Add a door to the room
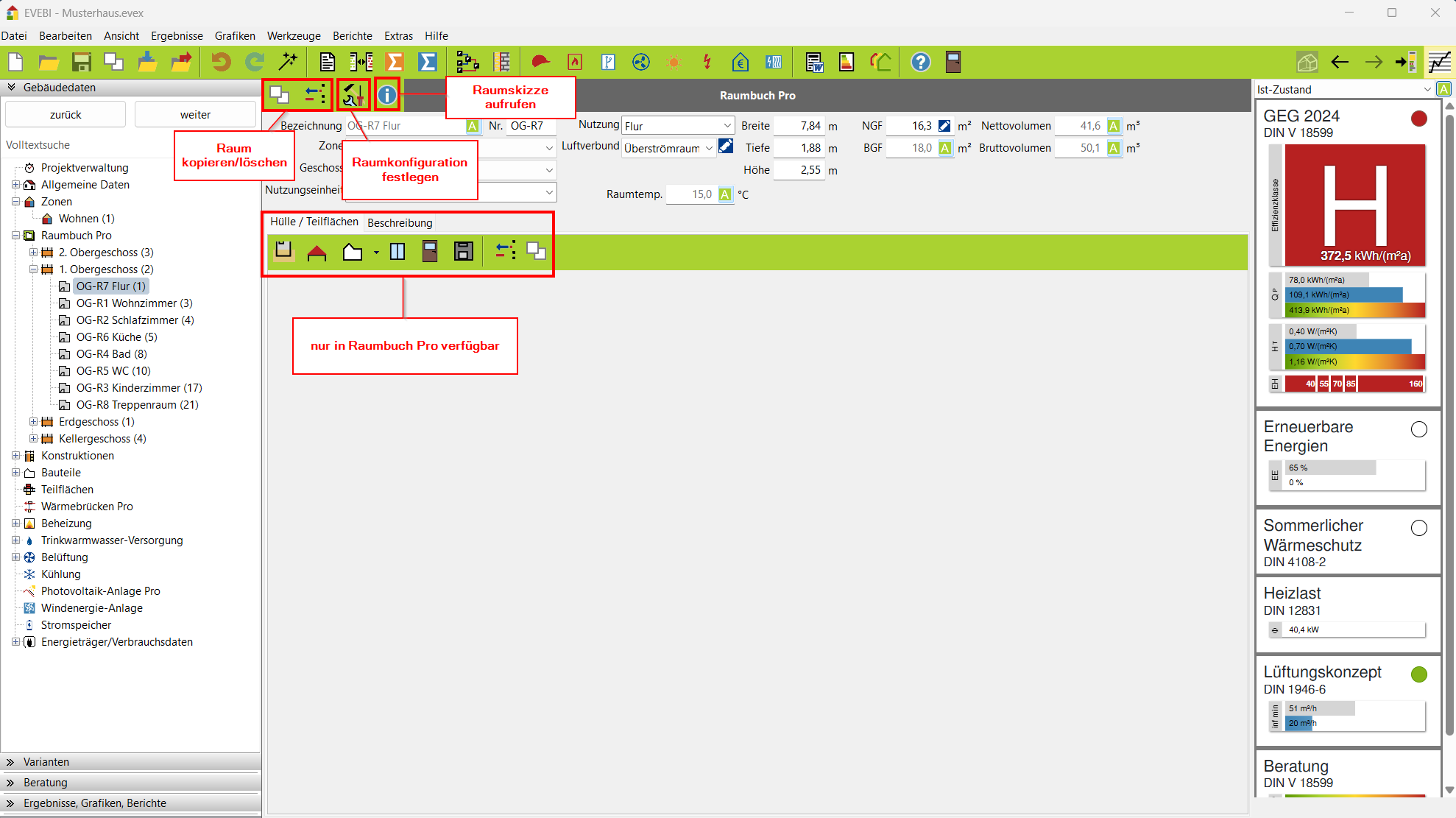Image resolution: width=1456 pixels, height=818 pixels. pos(430,252)
